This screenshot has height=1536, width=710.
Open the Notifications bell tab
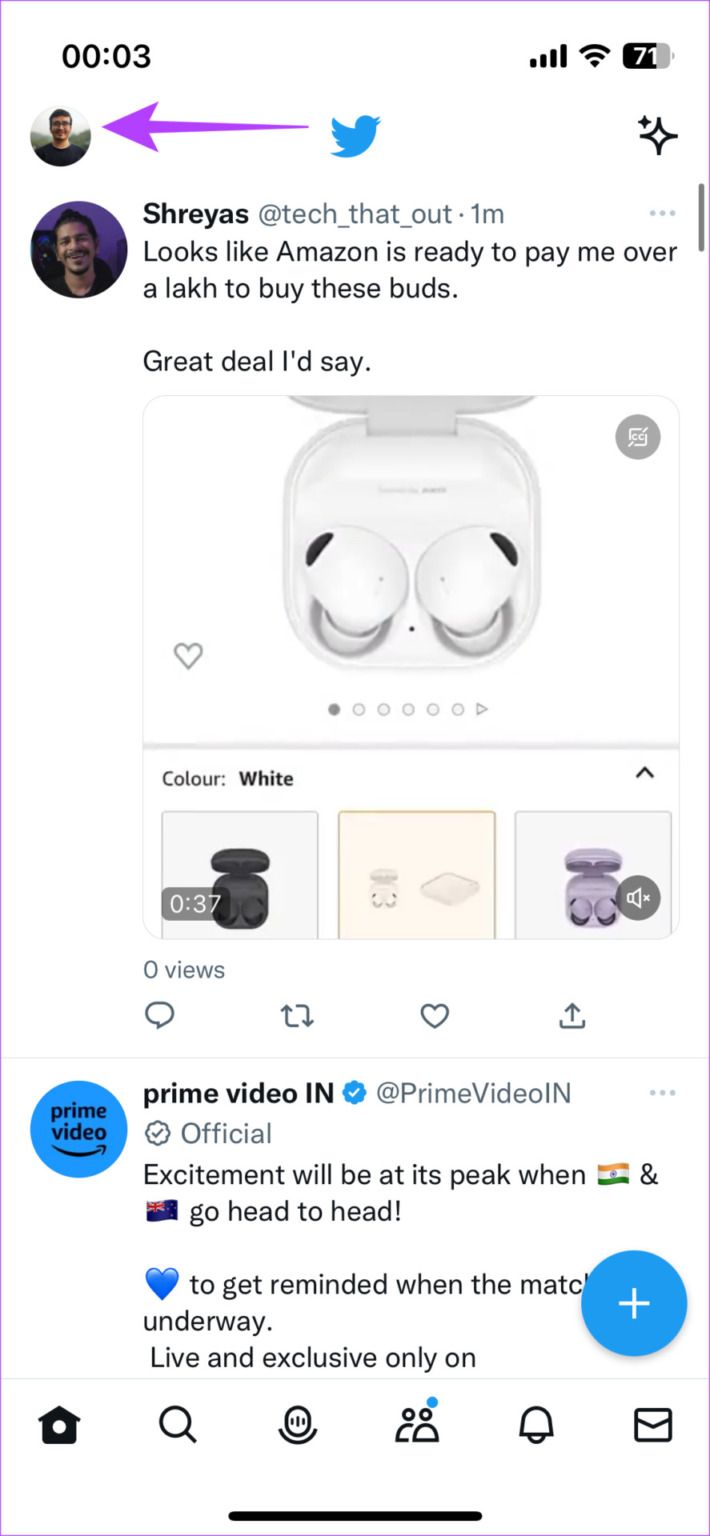(x=535, y=1425)
